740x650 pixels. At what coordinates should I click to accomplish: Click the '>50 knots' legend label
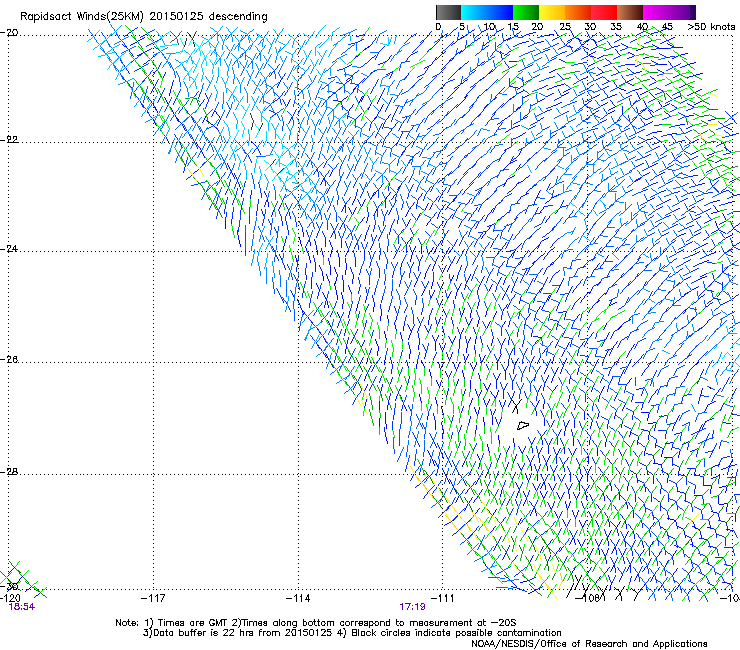(711, 27)
